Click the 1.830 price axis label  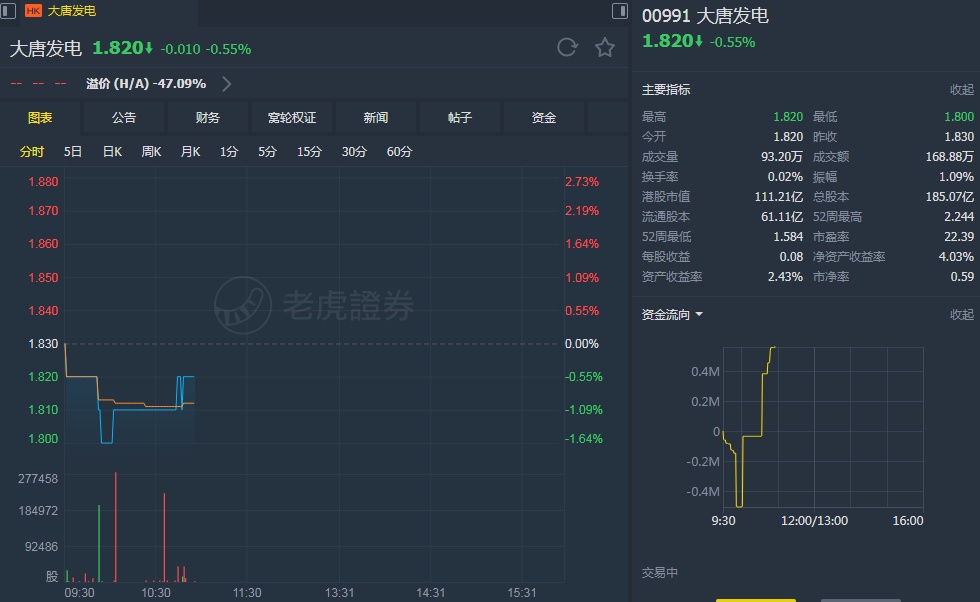click(x=43, y=344)
